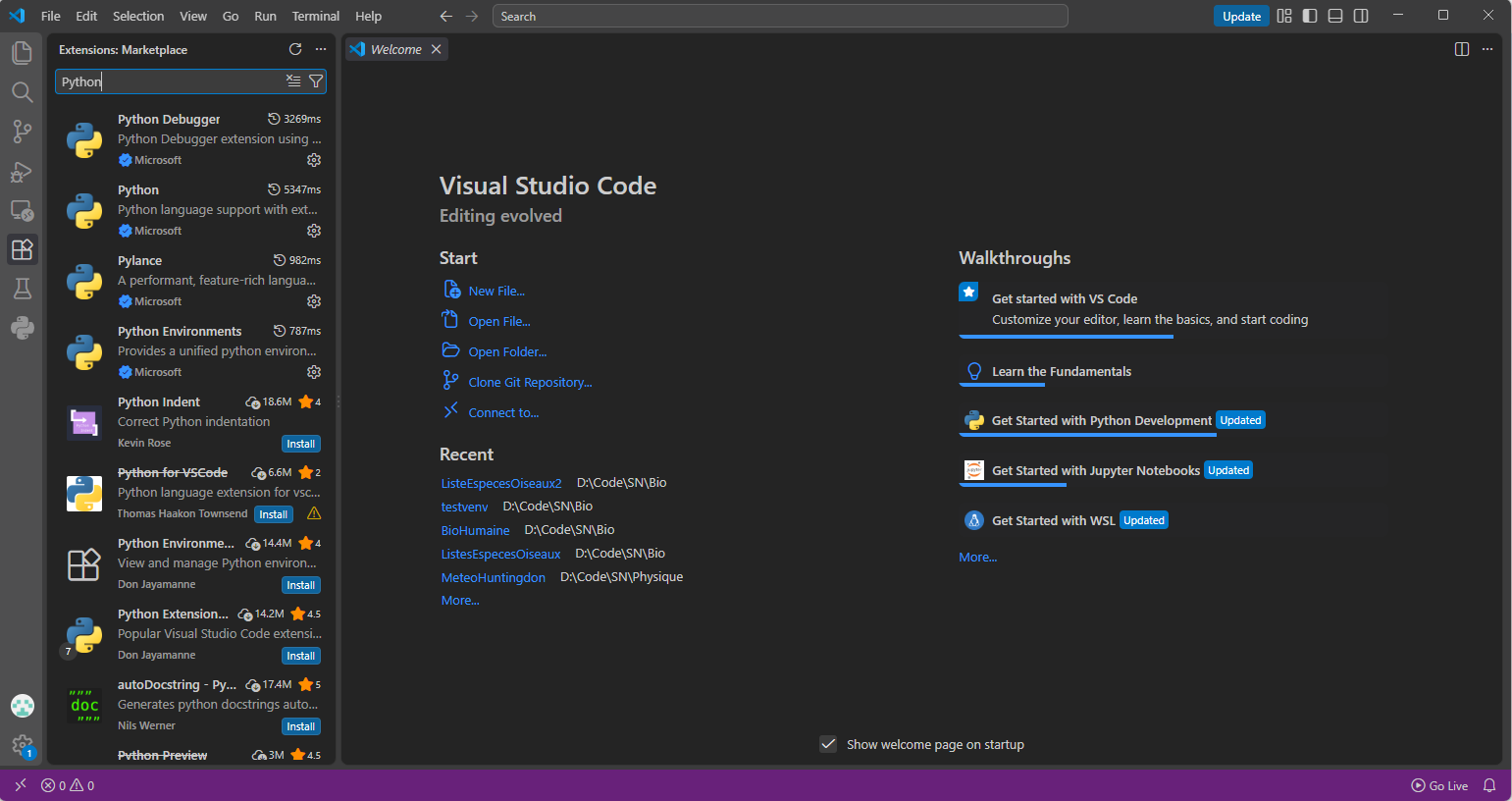The image size is (1512, 801).
Task: Open the Selection menu
Action: point(138,16)
